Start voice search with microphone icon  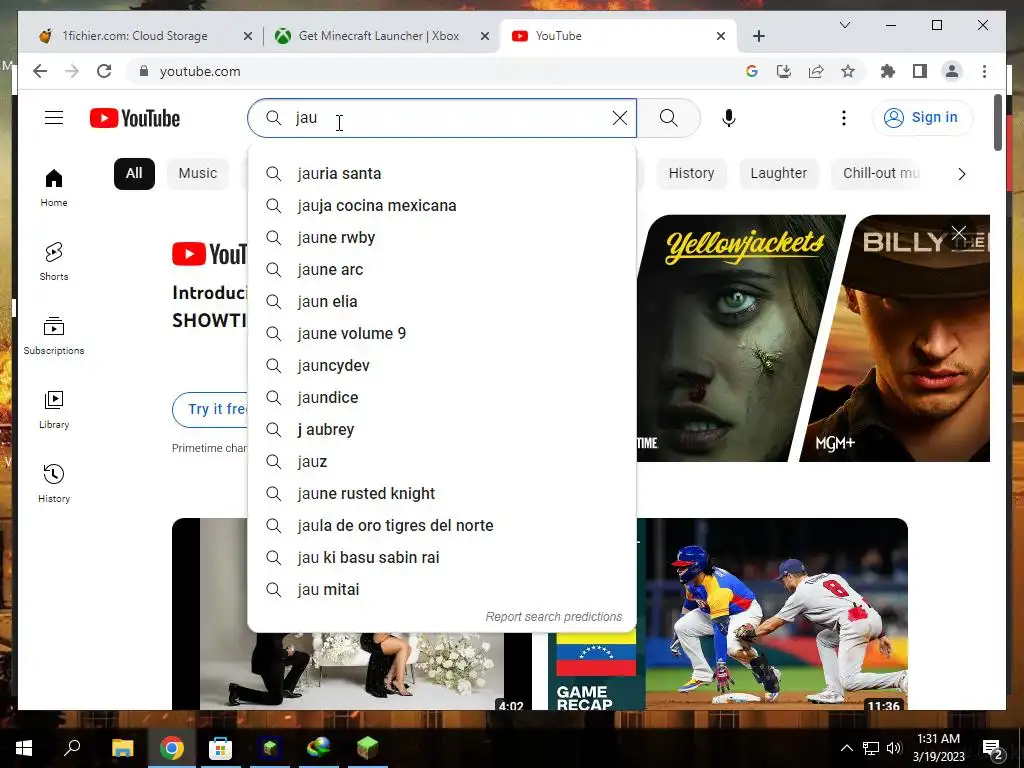click(x=729, y=118)
